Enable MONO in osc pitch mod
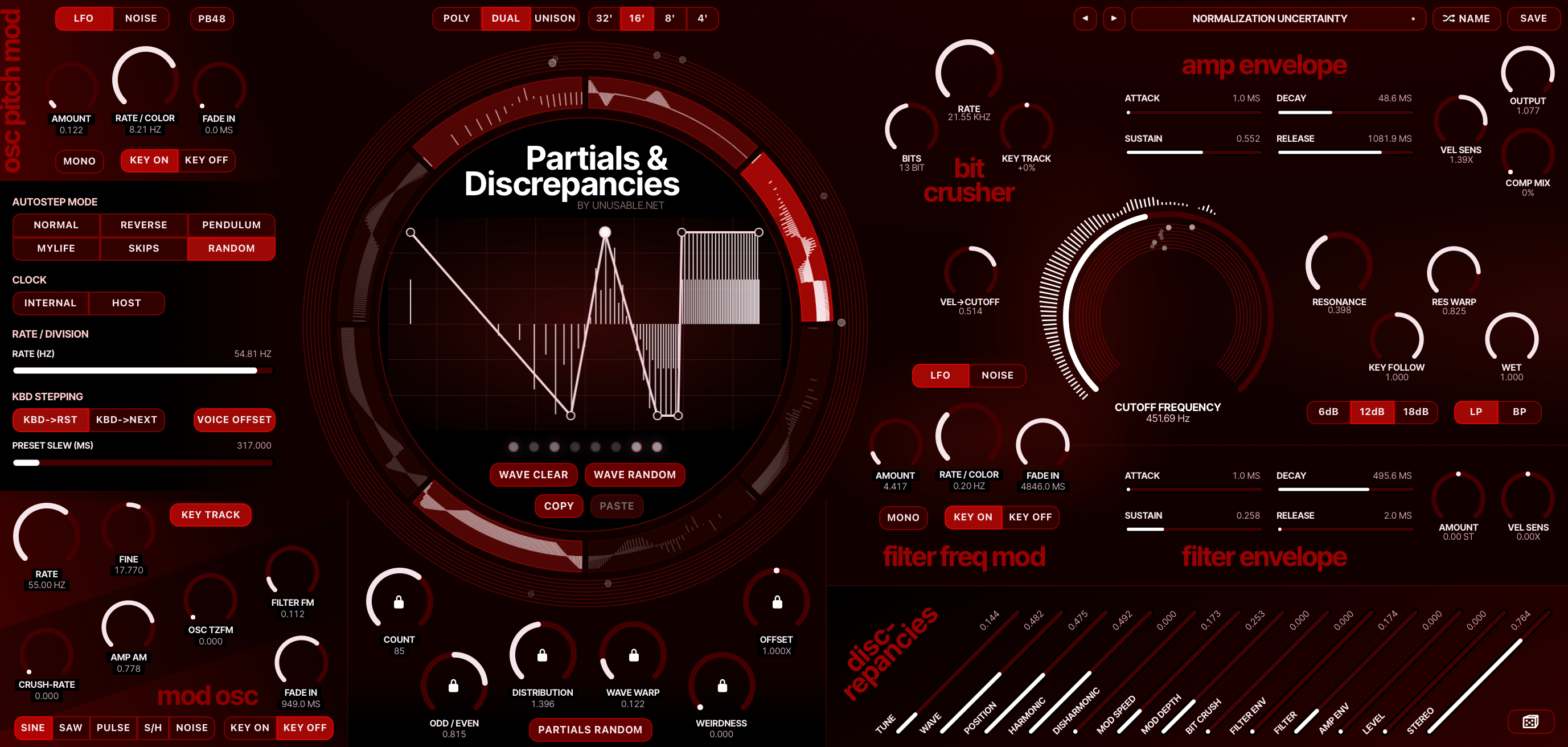Viewport: 1568px width, 747px height. [79, 161]
